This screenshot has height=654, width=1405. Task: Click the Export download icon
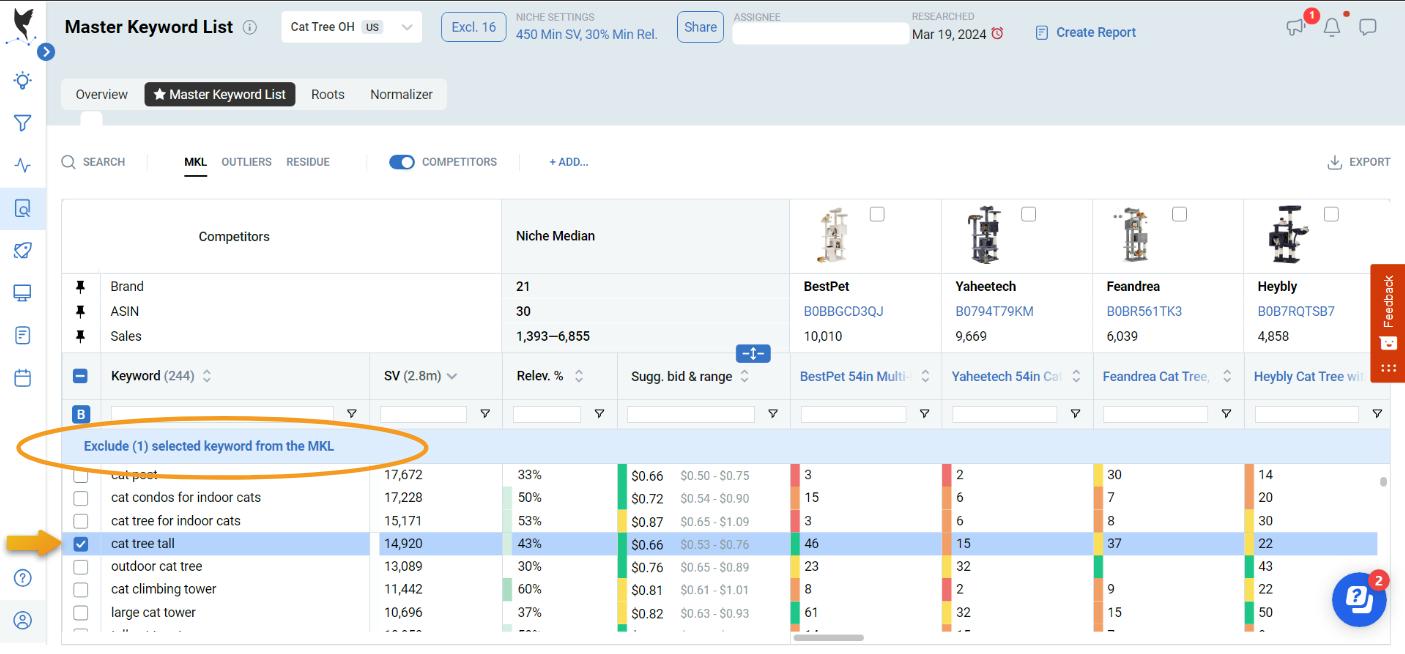click(1334, 162)
